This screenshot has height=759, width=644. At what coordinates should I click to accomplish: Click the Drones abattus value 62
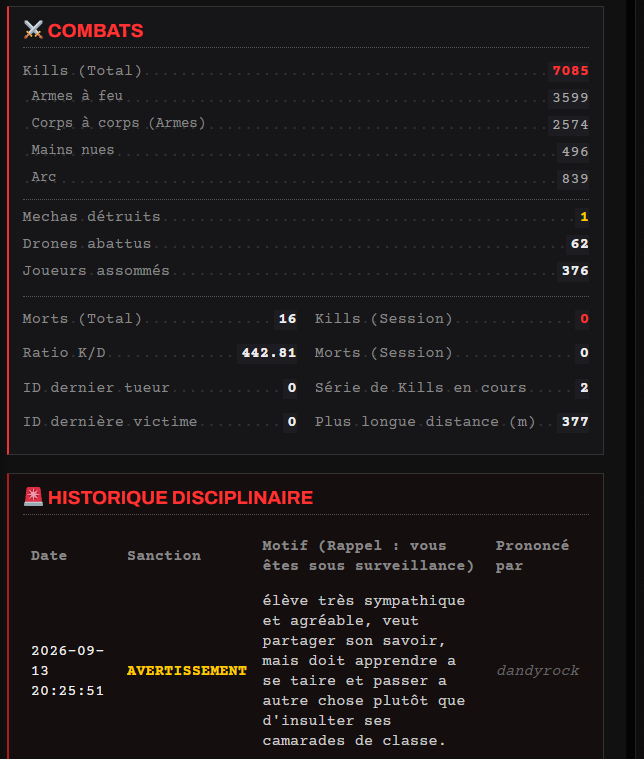point(579,244)
